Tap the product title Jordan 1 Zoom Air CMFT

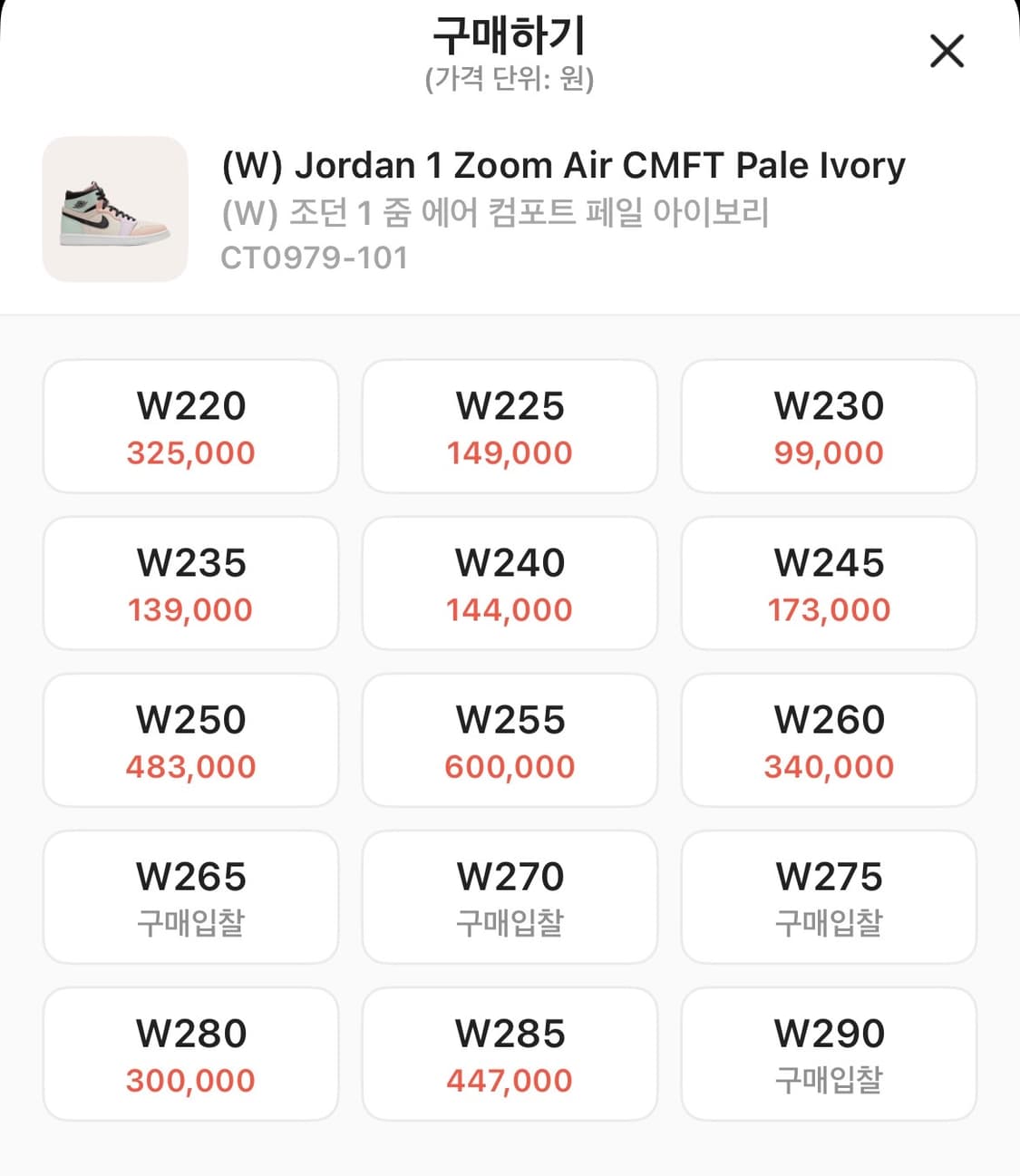click(563, 165)
